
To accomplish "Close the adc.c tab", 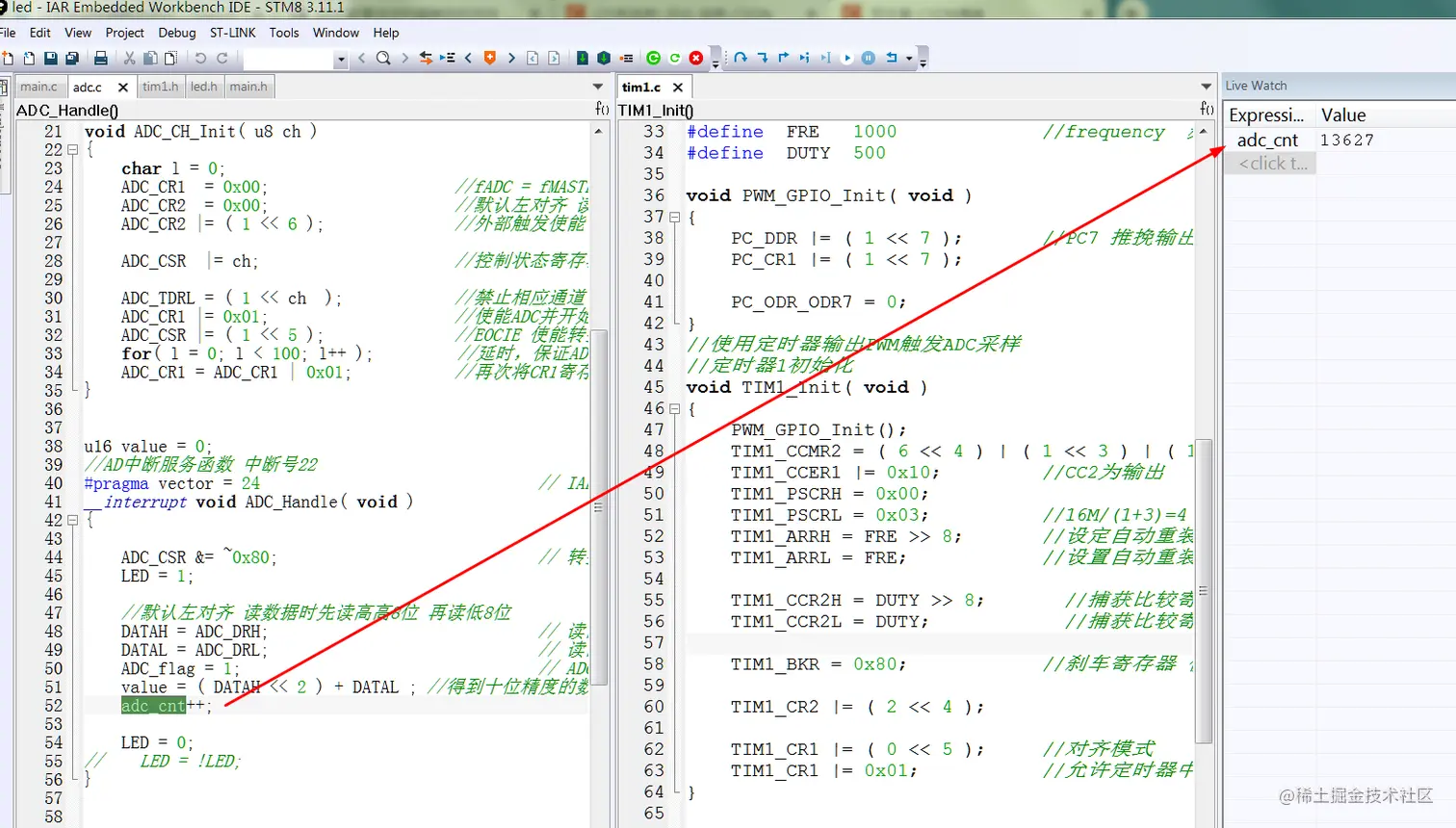I will coord(123,88).
